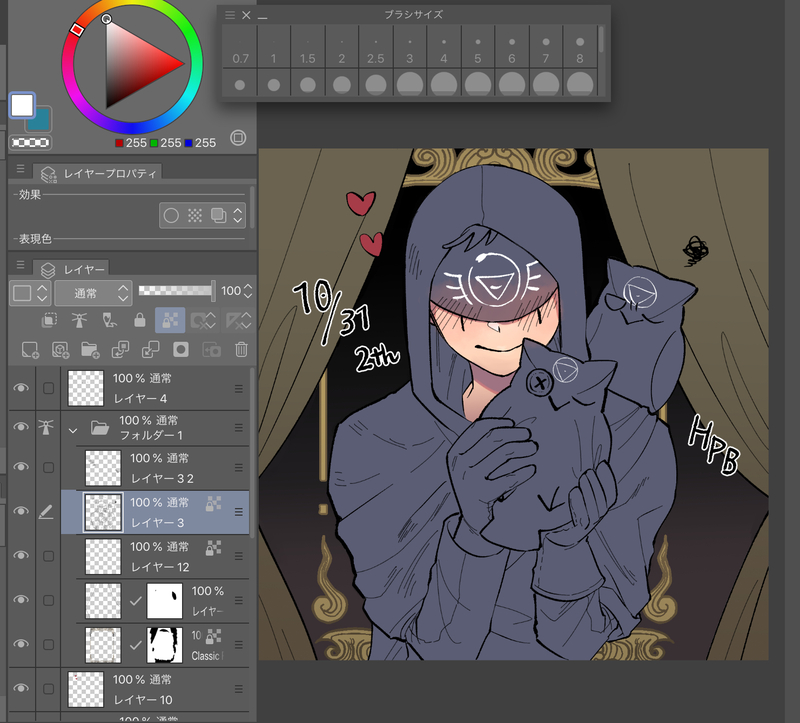Toggle lock transparent pixels icon
Viewport: 800px width, 723px height.
point(170,320)
